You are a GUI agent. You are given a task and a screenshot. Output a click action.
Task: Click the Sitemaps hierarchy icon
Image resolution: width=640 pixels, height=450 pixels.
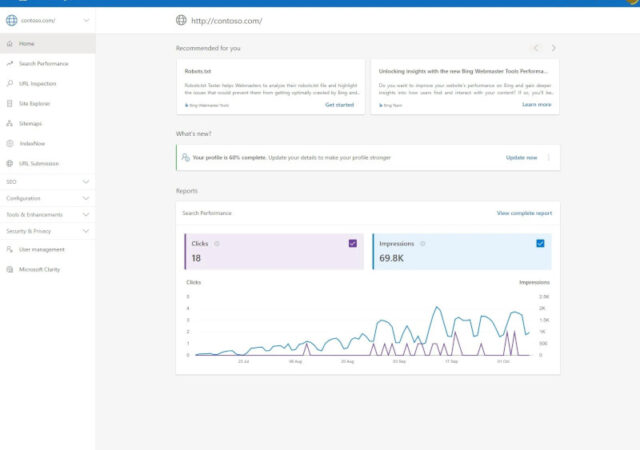10,124
